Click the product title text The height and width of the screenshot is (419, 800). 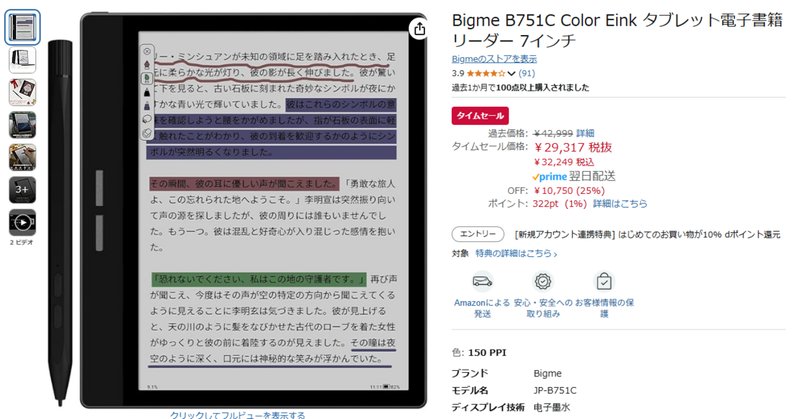pos(617,30)
